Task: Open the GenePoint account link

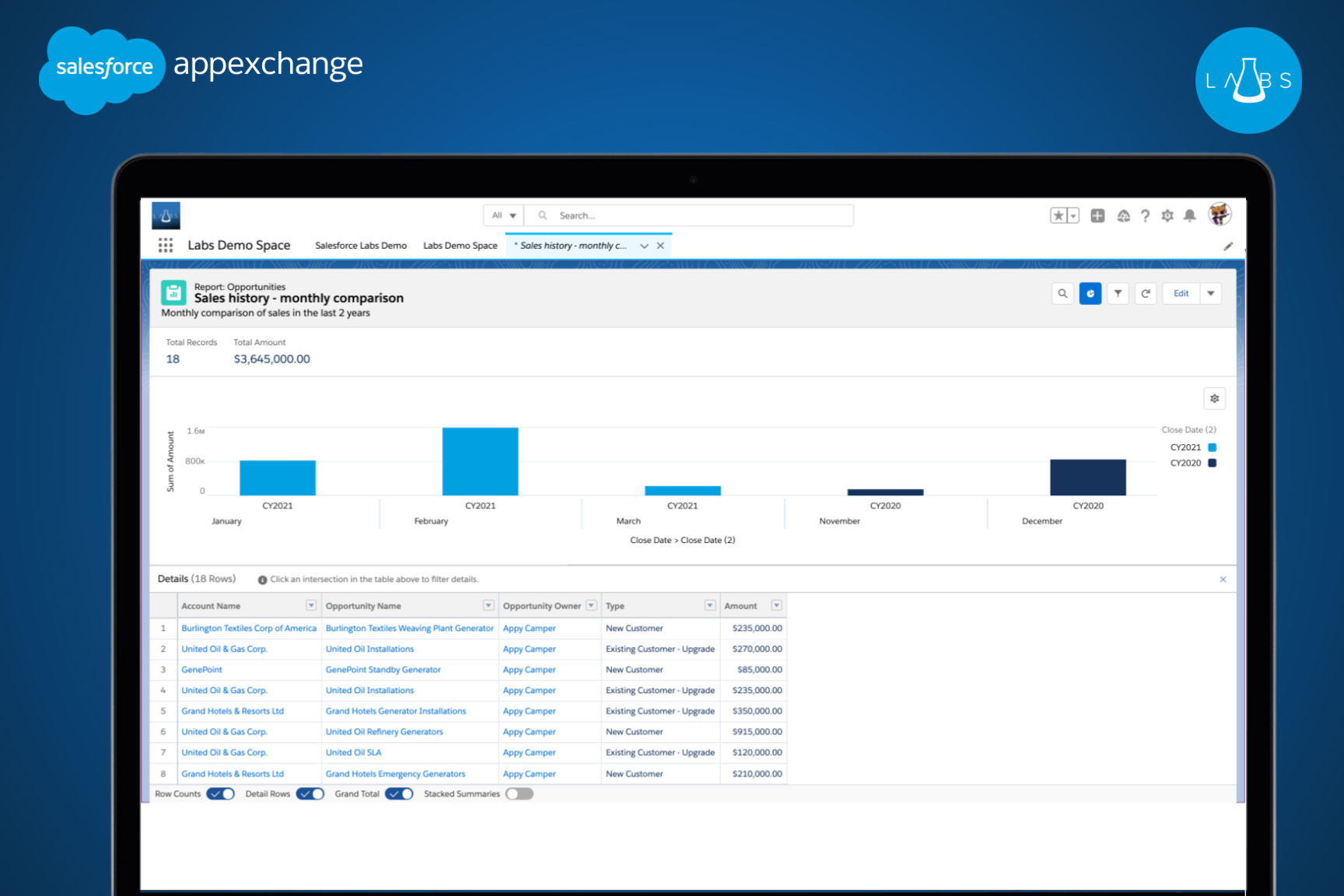Action: [x=201, y=670]
